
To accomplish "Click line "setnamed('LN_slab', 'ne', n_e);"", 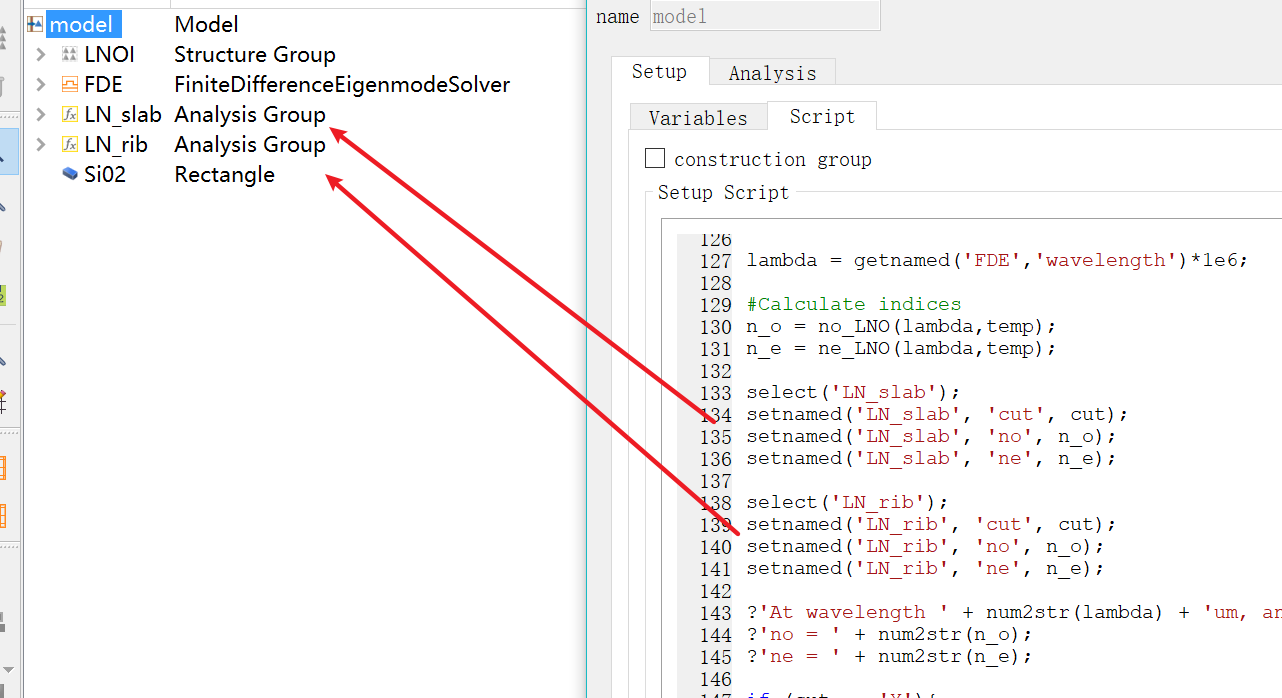I will pos(931,458).
